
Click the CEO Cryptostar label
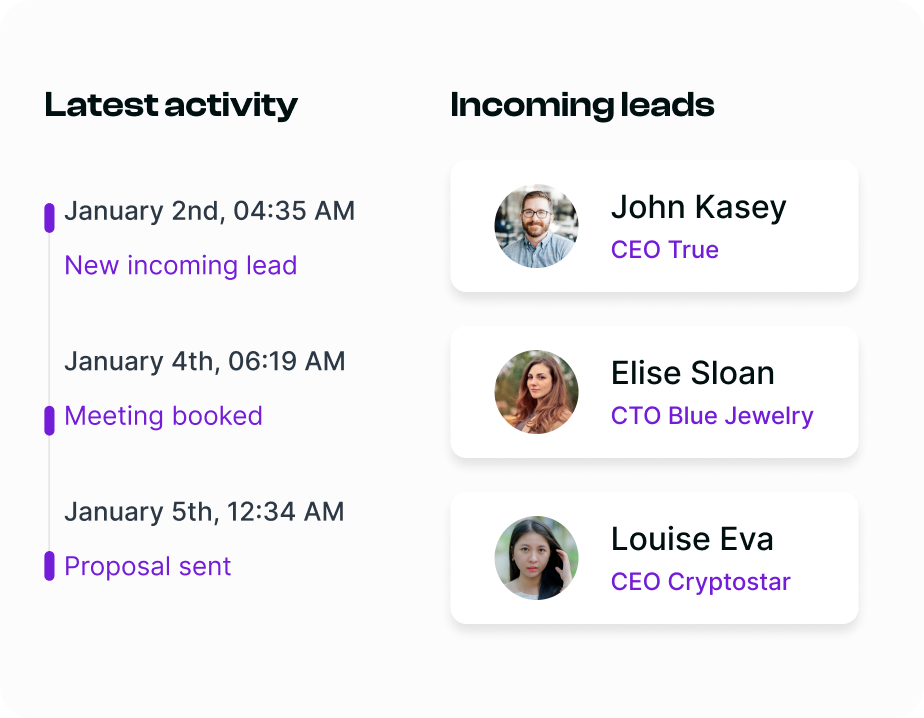pos(701,582)
